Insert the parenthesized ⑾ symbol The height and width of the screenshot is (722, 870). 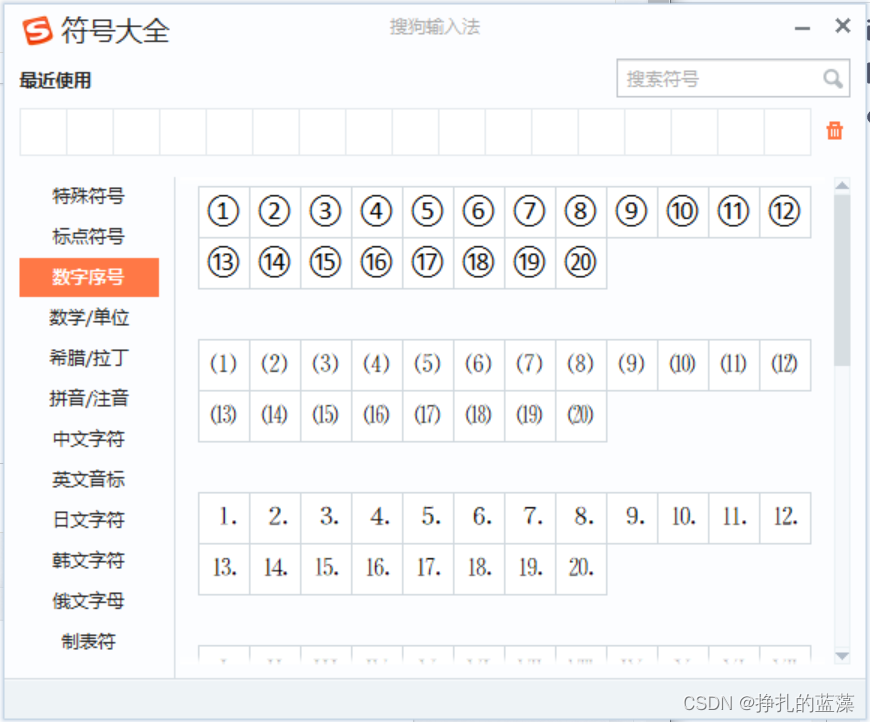(x=735, y=365)
